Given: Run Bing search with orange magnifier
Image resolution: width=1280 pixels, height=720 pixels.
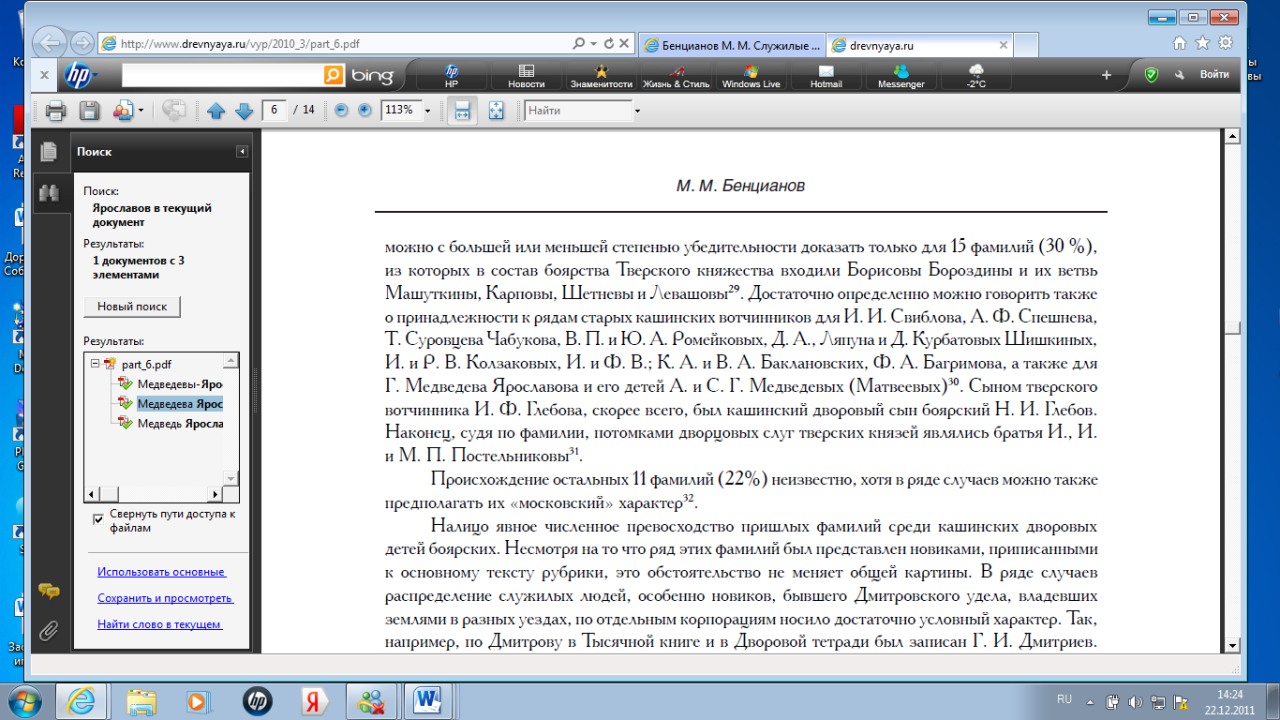Looking at the screenshot, I should tap(333, 75).
